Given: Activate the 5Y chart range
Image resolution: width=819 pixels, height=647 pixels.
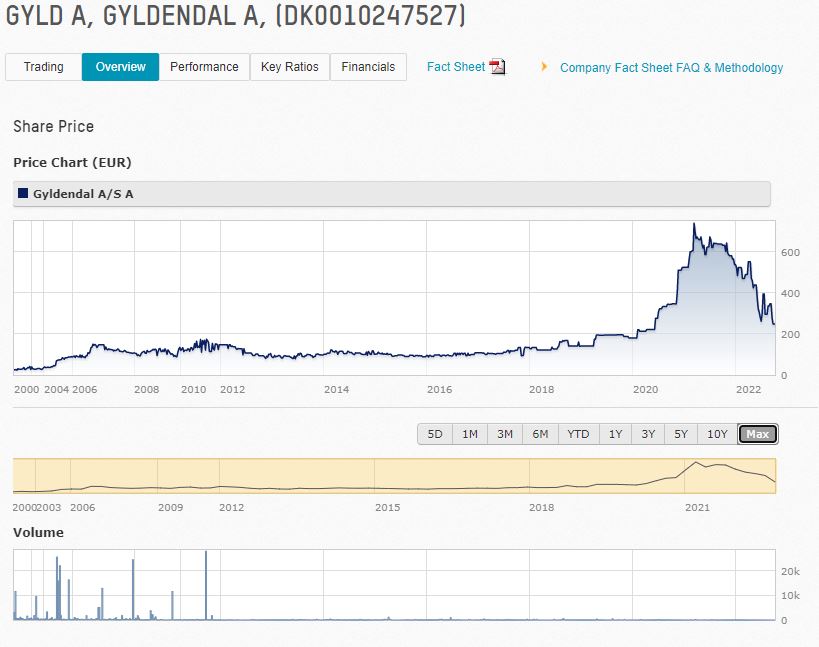Looking at the screenshot, I should pos(681,434).
